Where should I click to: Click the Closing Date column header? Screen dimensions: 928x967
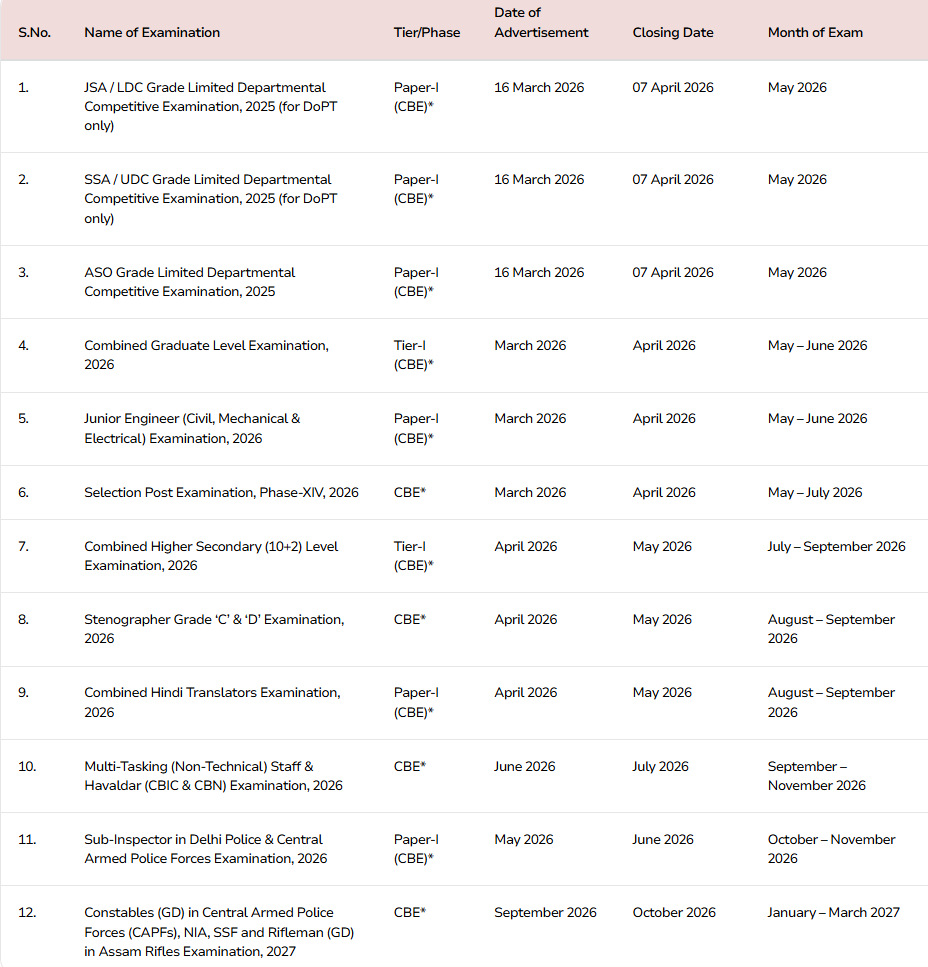(x=673, y=32)
